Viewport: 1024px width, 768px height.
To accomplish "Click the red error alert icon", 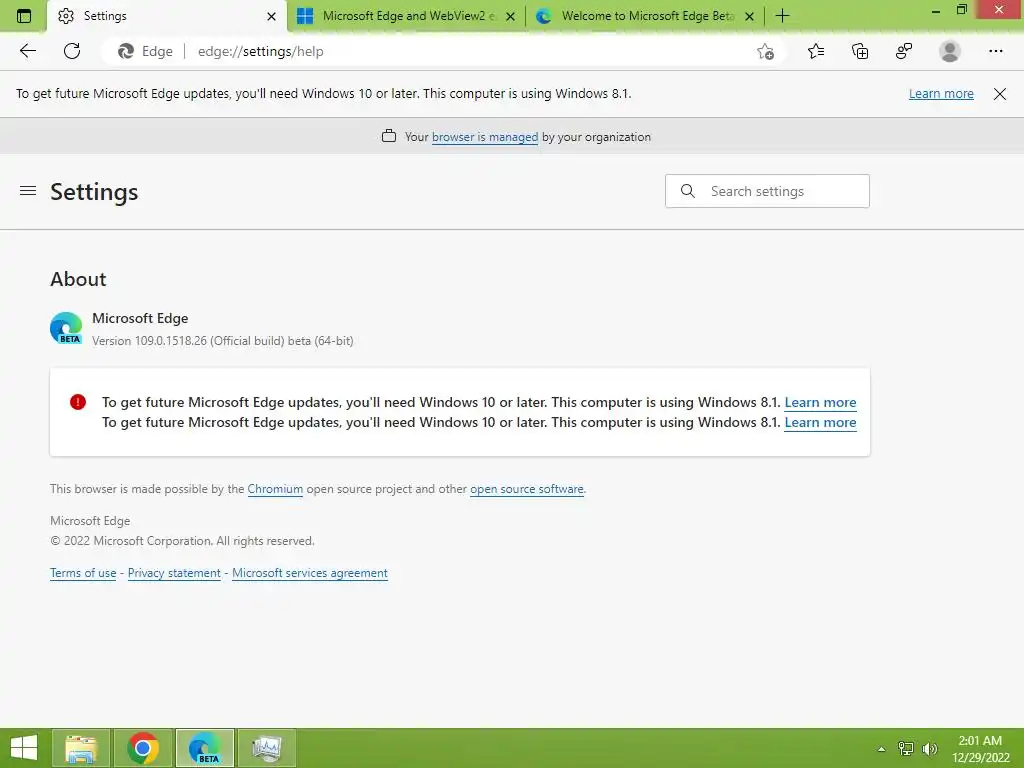I will 78,402.
